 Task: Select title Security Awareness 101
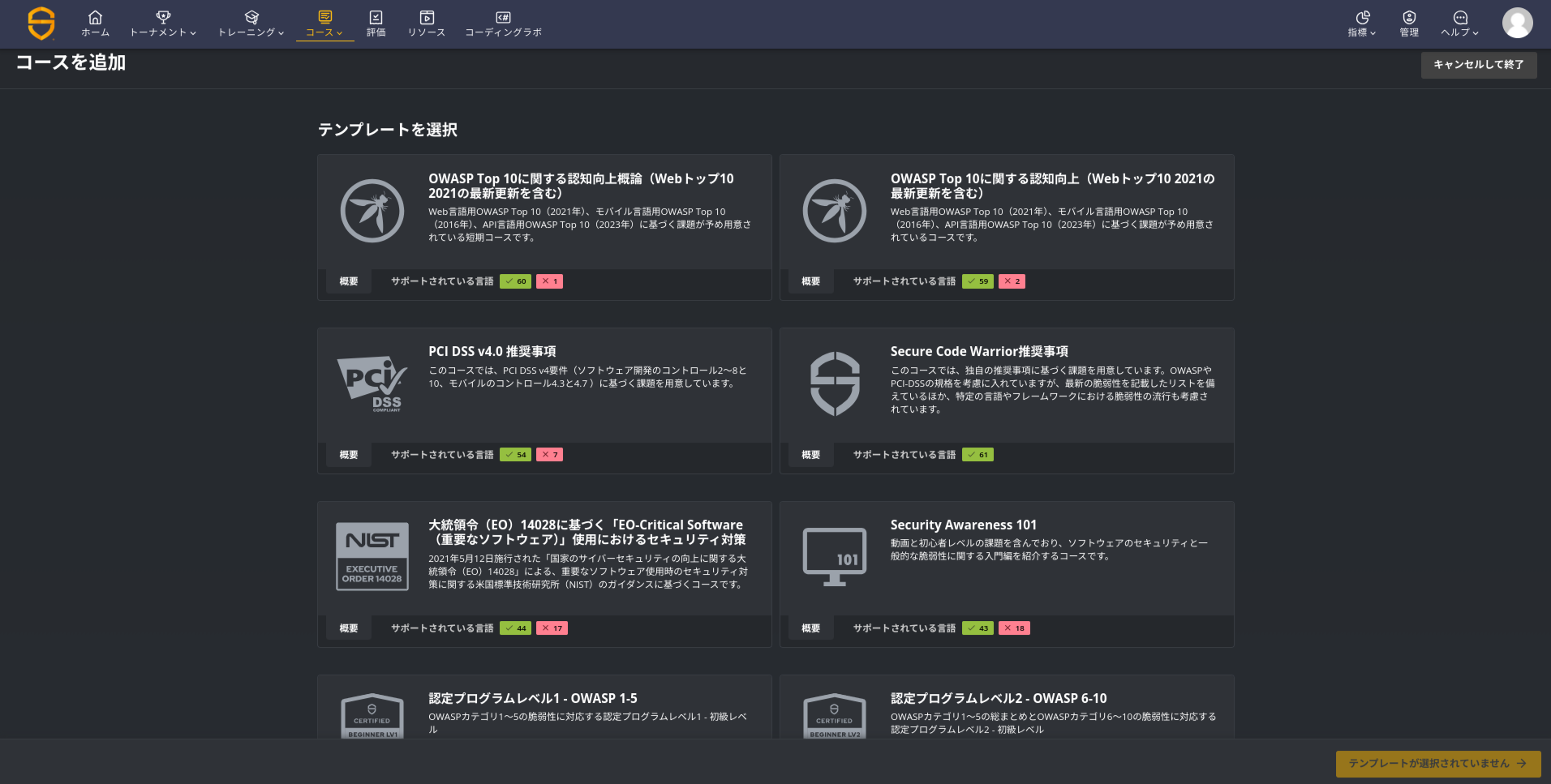(x=964, y=525)
